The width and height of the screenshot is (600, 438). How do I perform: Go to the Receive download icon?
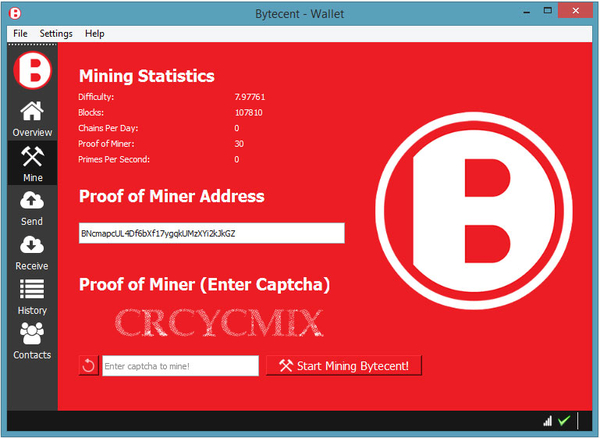pos(32,250)
